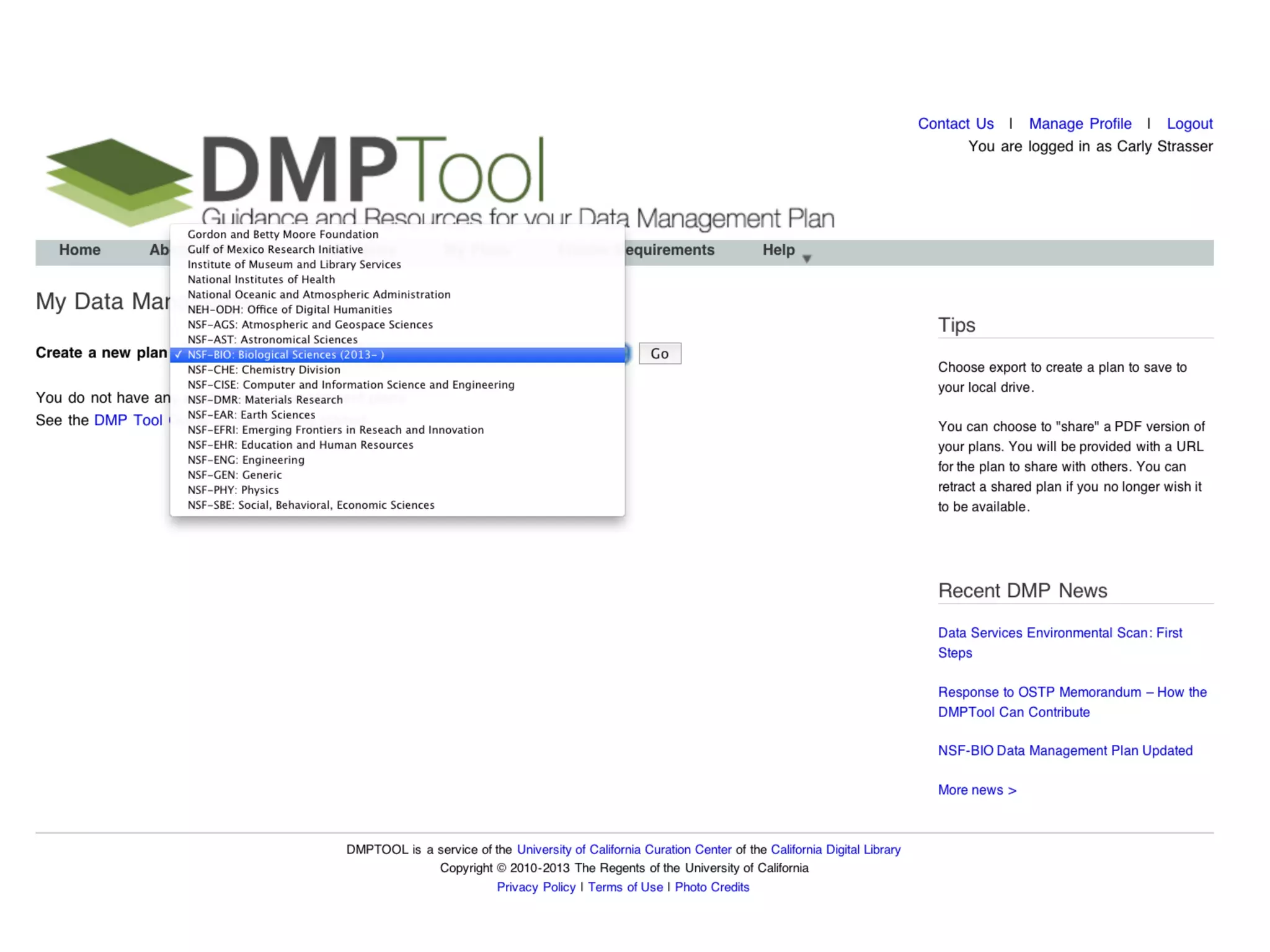Visit California Digital Library link

click(835, 850)
